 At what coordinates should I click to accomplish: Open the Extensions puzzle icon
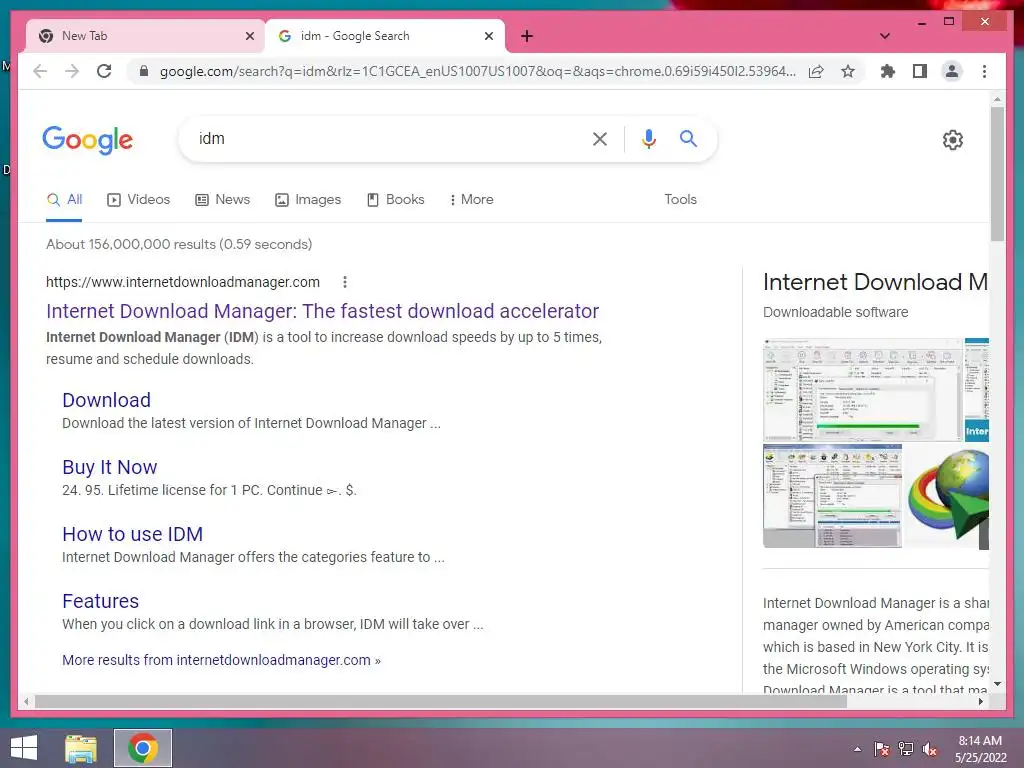coord(888,71)
